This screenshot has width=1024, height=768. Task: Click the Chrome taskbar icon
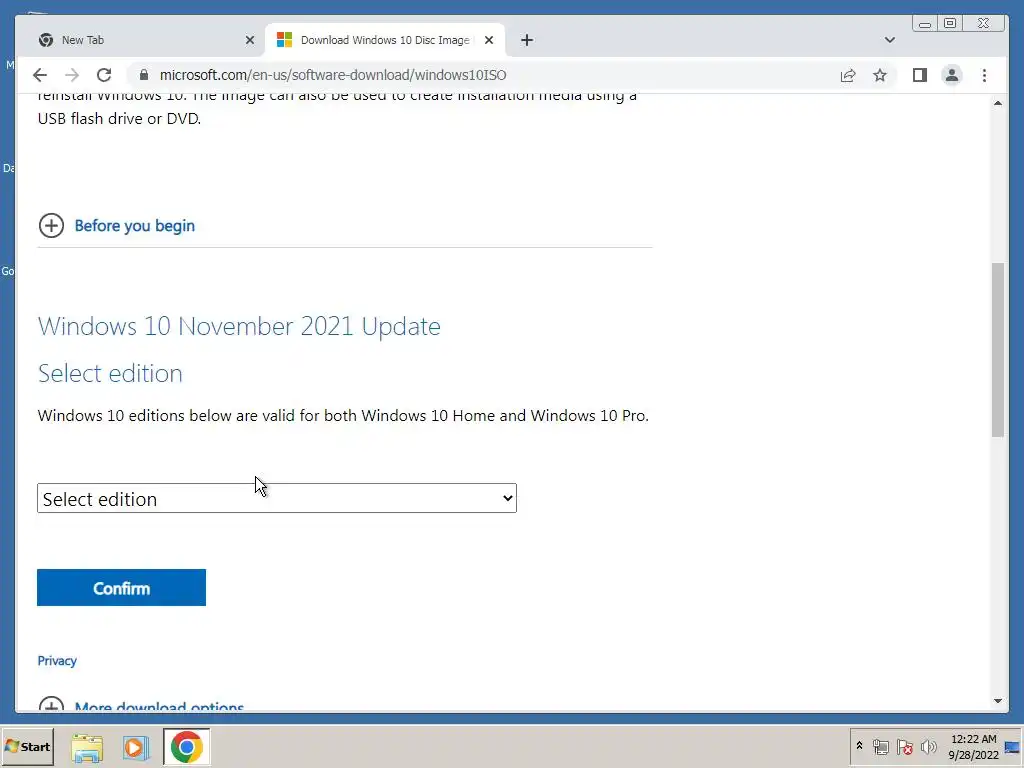coord(187,747)
